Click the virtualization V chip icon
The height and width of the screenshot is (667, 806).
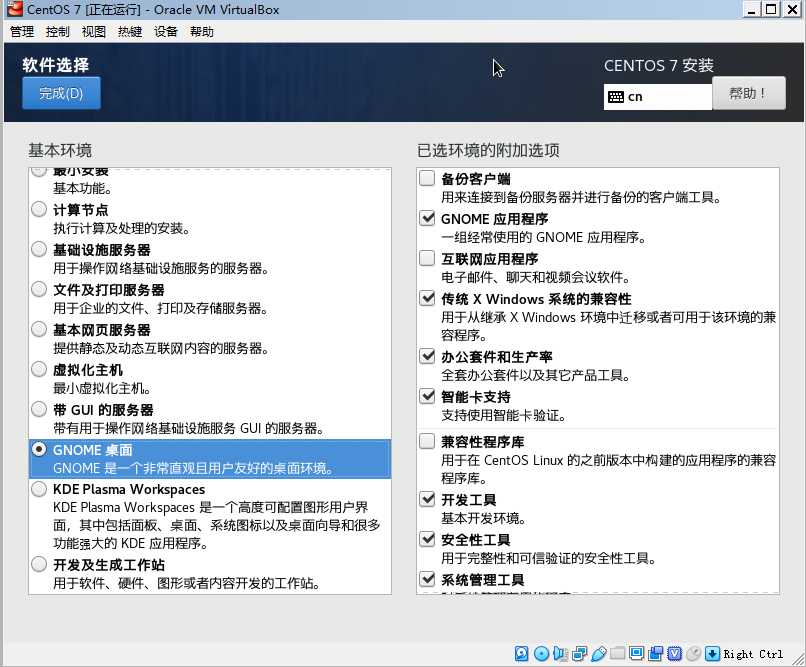674,653
